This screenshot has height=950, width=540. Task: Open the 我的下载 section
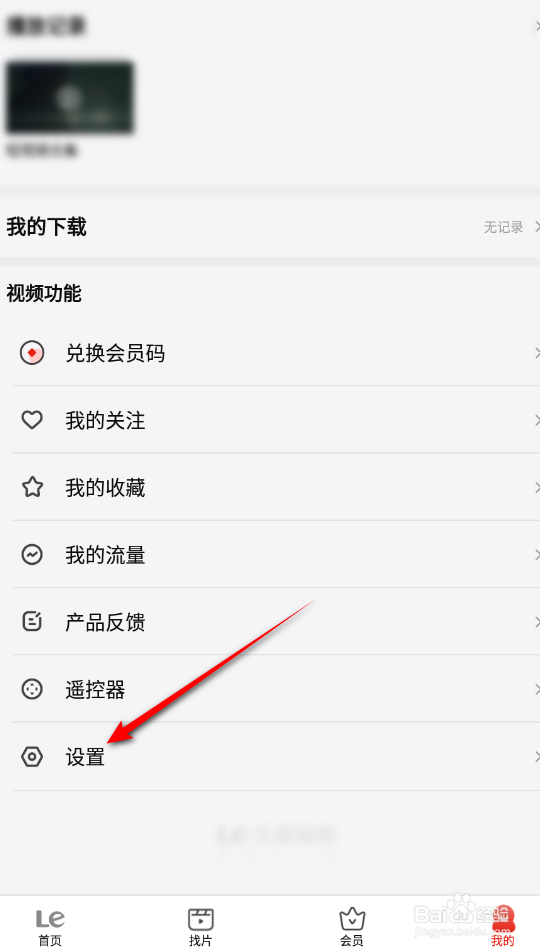(270, 227)
